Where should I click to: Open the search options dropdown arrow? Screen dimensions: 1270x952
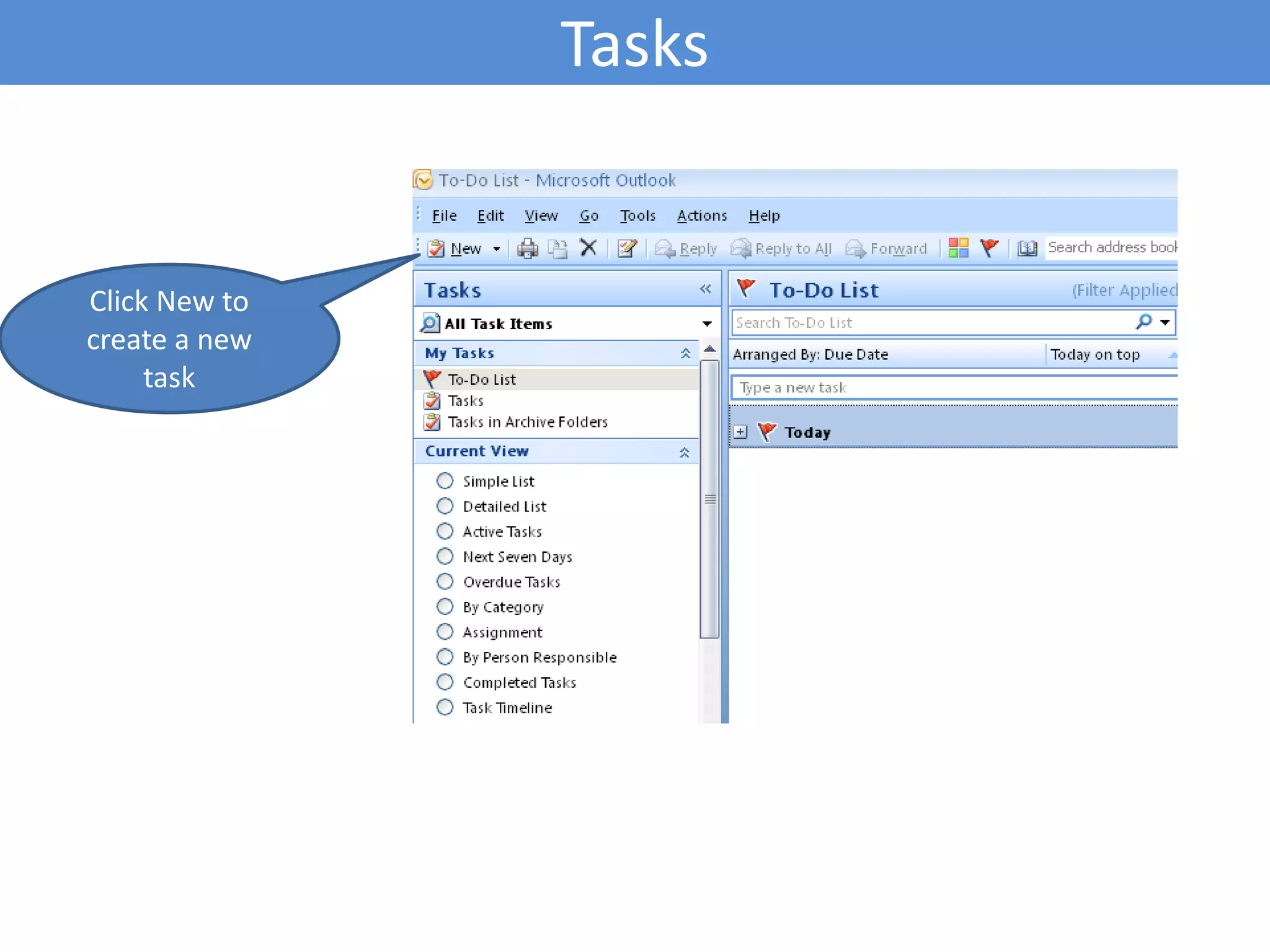pyautogui.click(x=1165, y=322)
